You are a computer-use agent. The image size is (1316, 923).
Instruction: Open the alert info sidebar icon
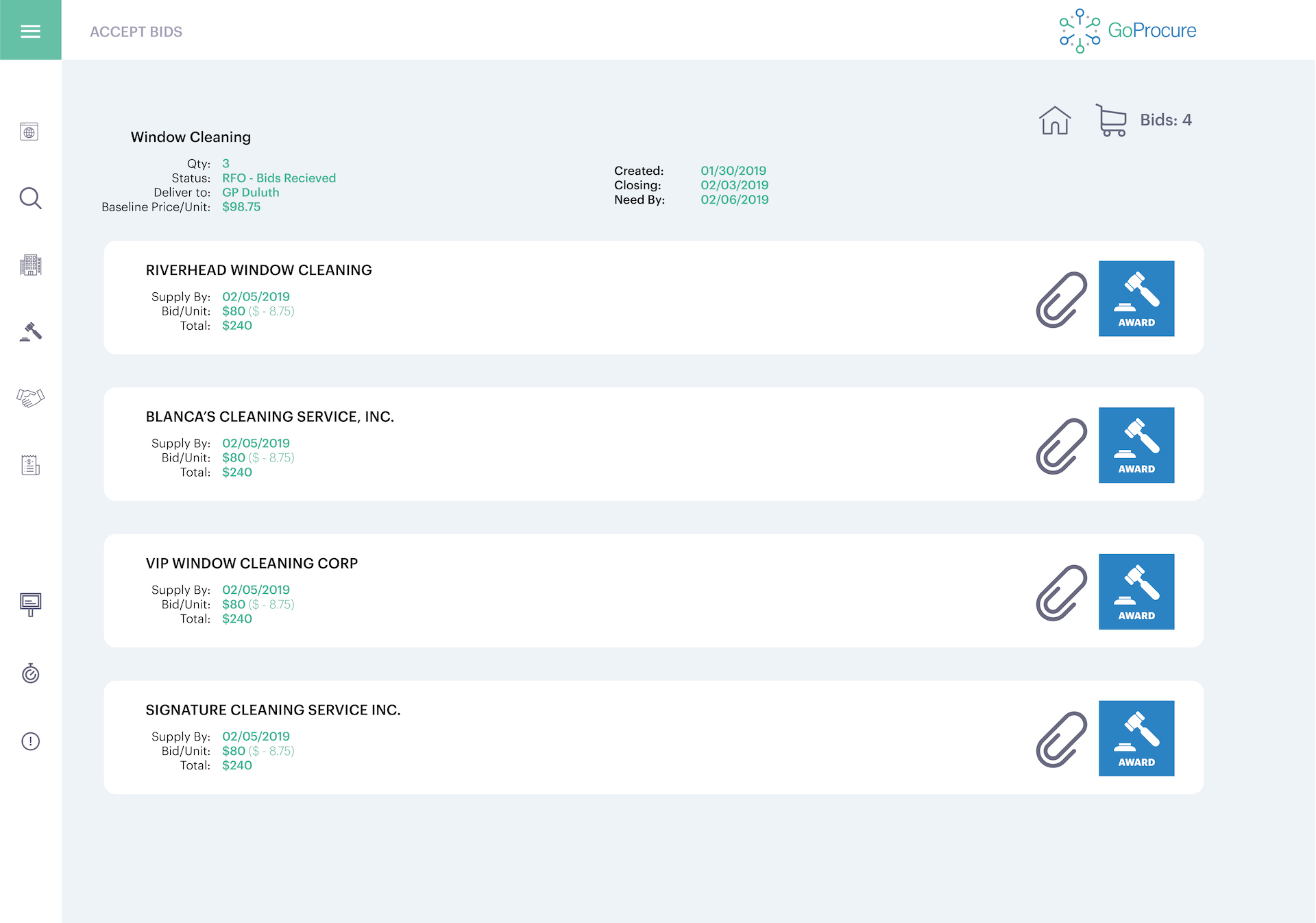(x=30, y=741)
